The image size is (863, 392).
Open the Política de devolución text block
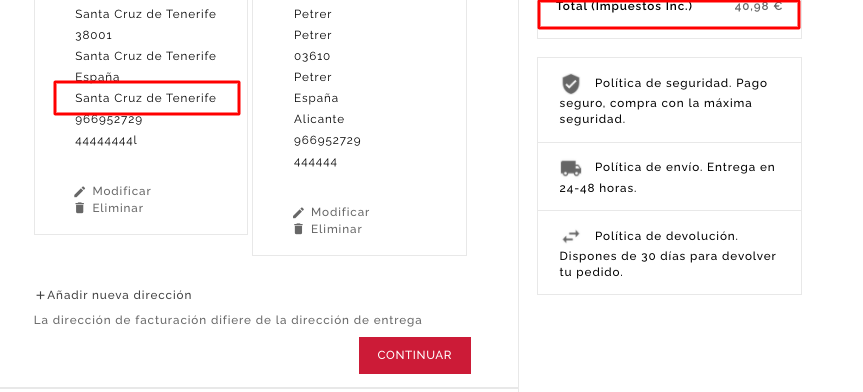(x=669, y=253)
